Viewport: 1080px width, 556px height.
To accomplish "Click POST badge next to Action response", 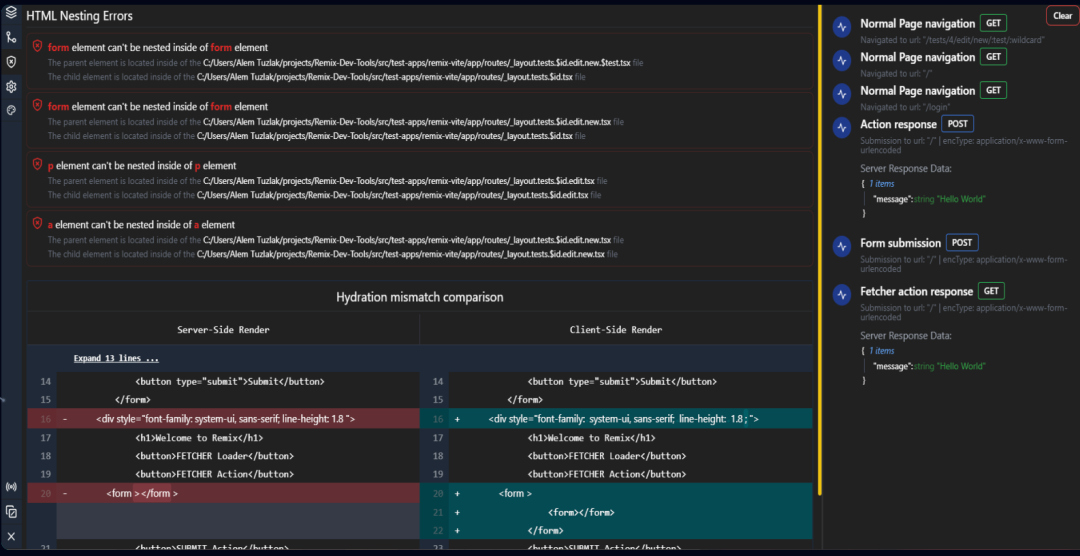I will 957,124.
